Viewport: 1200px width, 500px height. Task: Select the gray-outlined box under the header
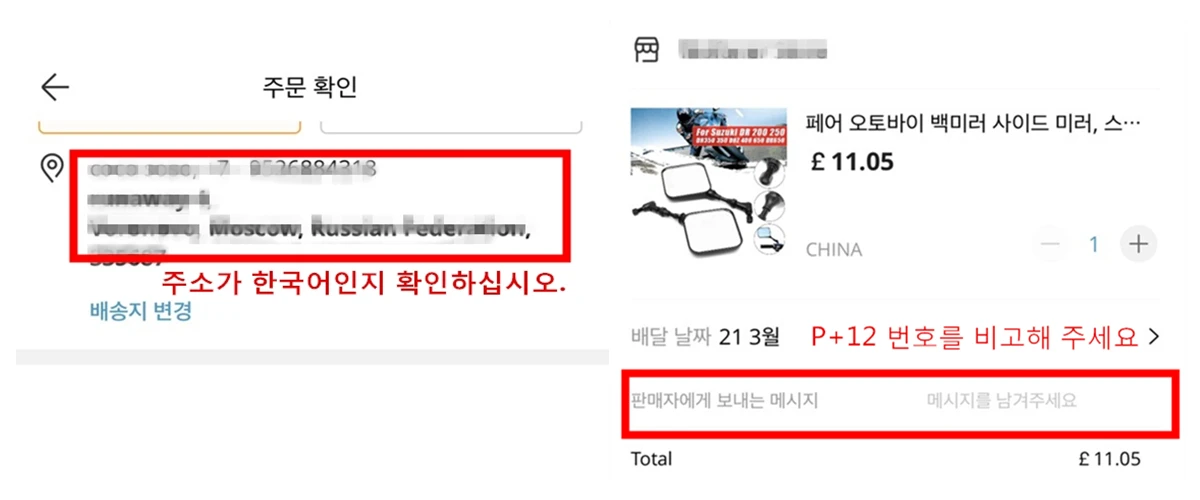(451, 125)
